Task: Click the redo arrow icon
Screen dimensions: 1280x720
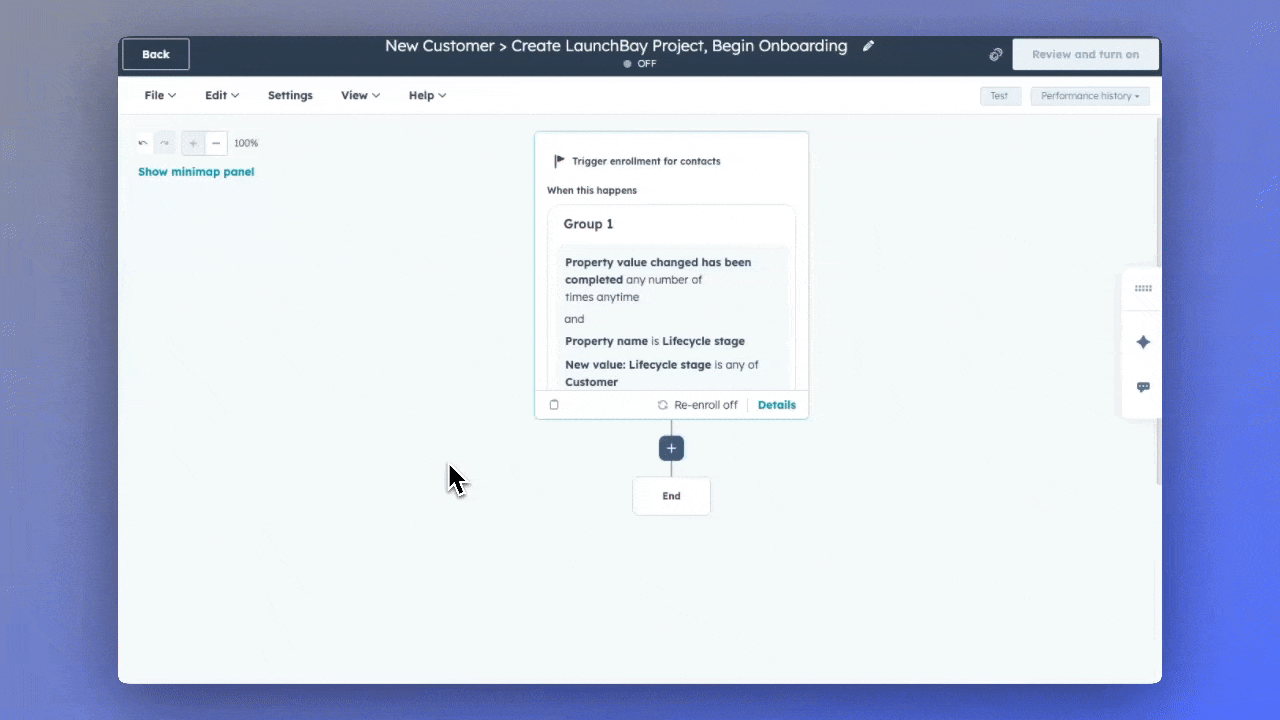Action: pos(165,143)
